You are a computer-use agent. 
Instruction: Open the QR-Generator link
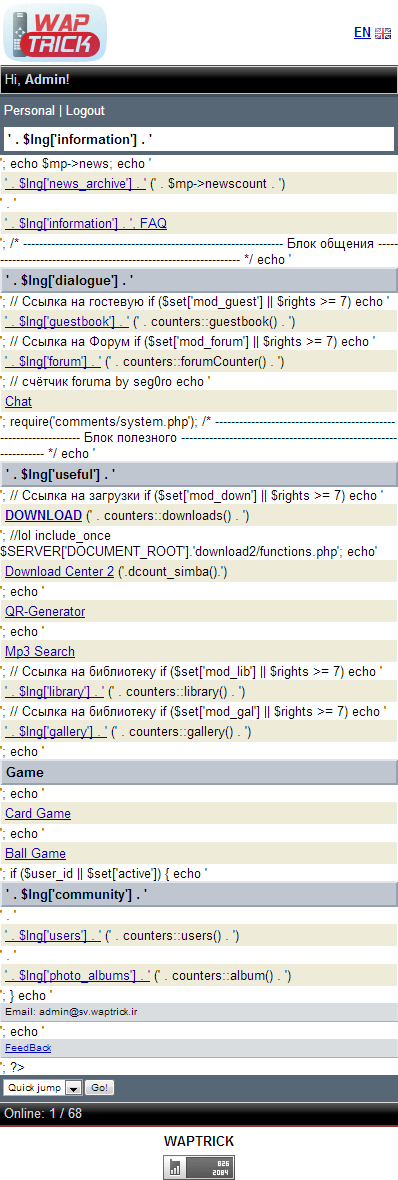45,611
